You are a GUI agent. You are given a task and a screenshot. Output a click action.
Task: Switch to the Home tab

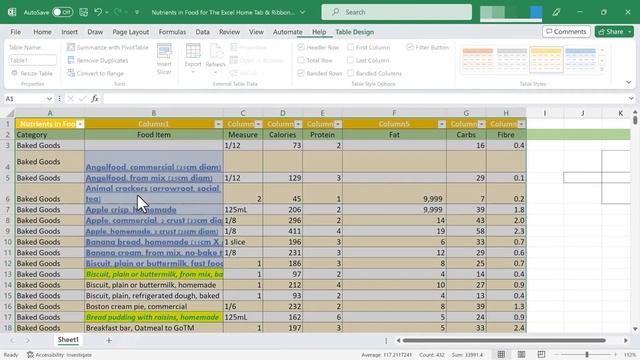coord(42,32)
